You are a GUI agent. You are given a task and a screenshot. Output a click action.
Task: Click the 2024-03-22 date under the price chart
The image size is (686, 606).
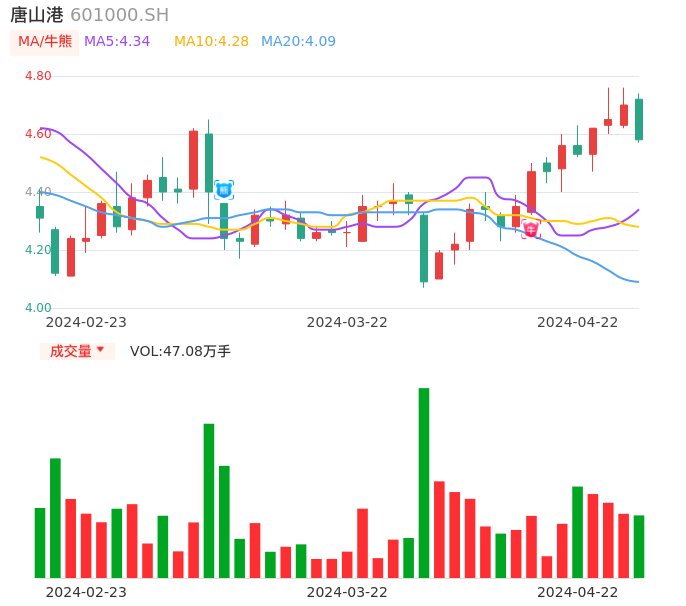click(347, 322)
